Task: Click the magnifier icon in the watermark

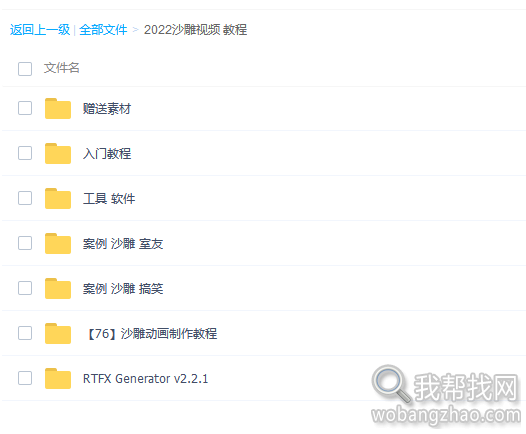Action: pyautogui.click(x=391, y=383)
